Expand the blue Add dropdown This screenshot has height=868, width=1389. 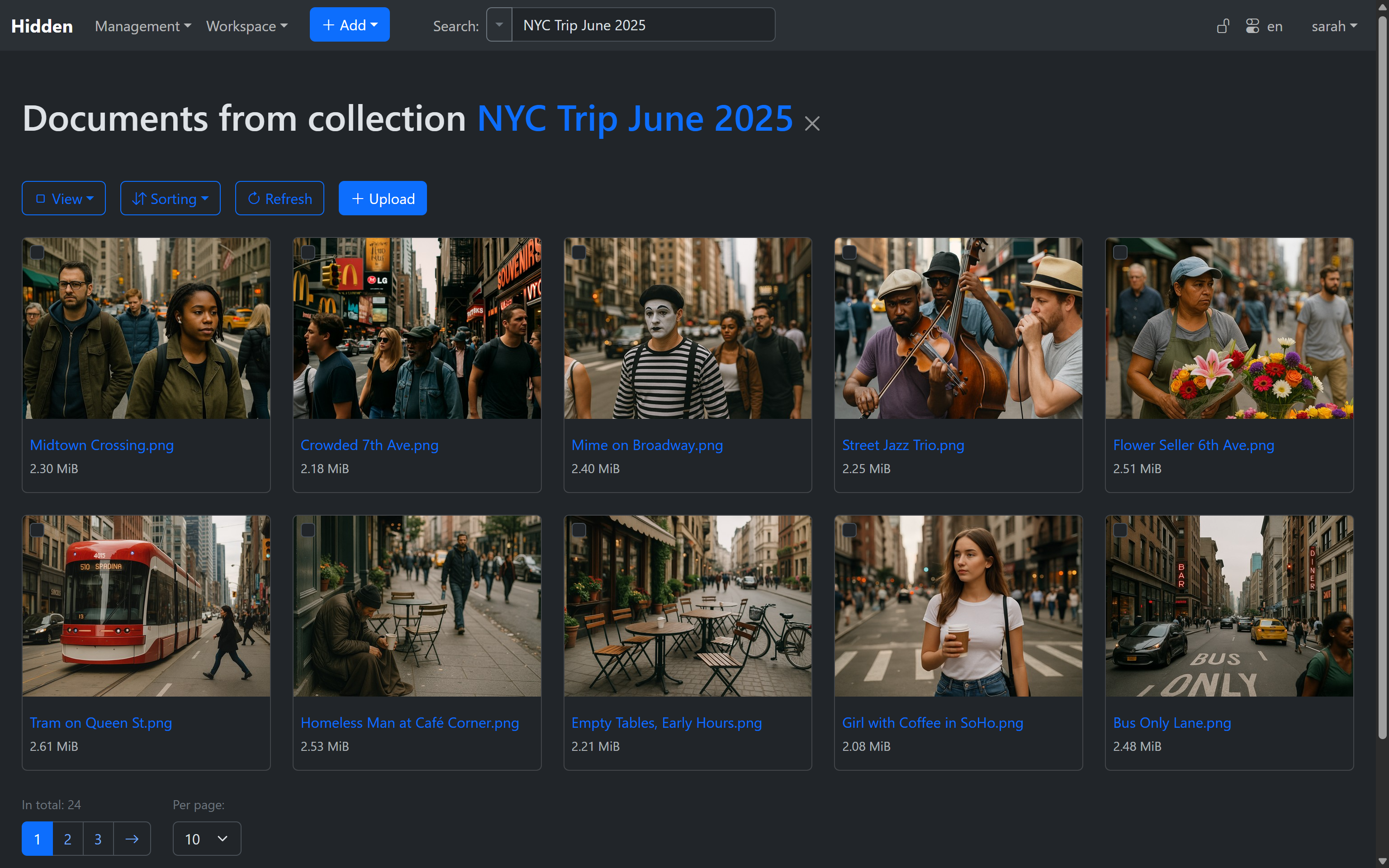(x=350, y=25)
